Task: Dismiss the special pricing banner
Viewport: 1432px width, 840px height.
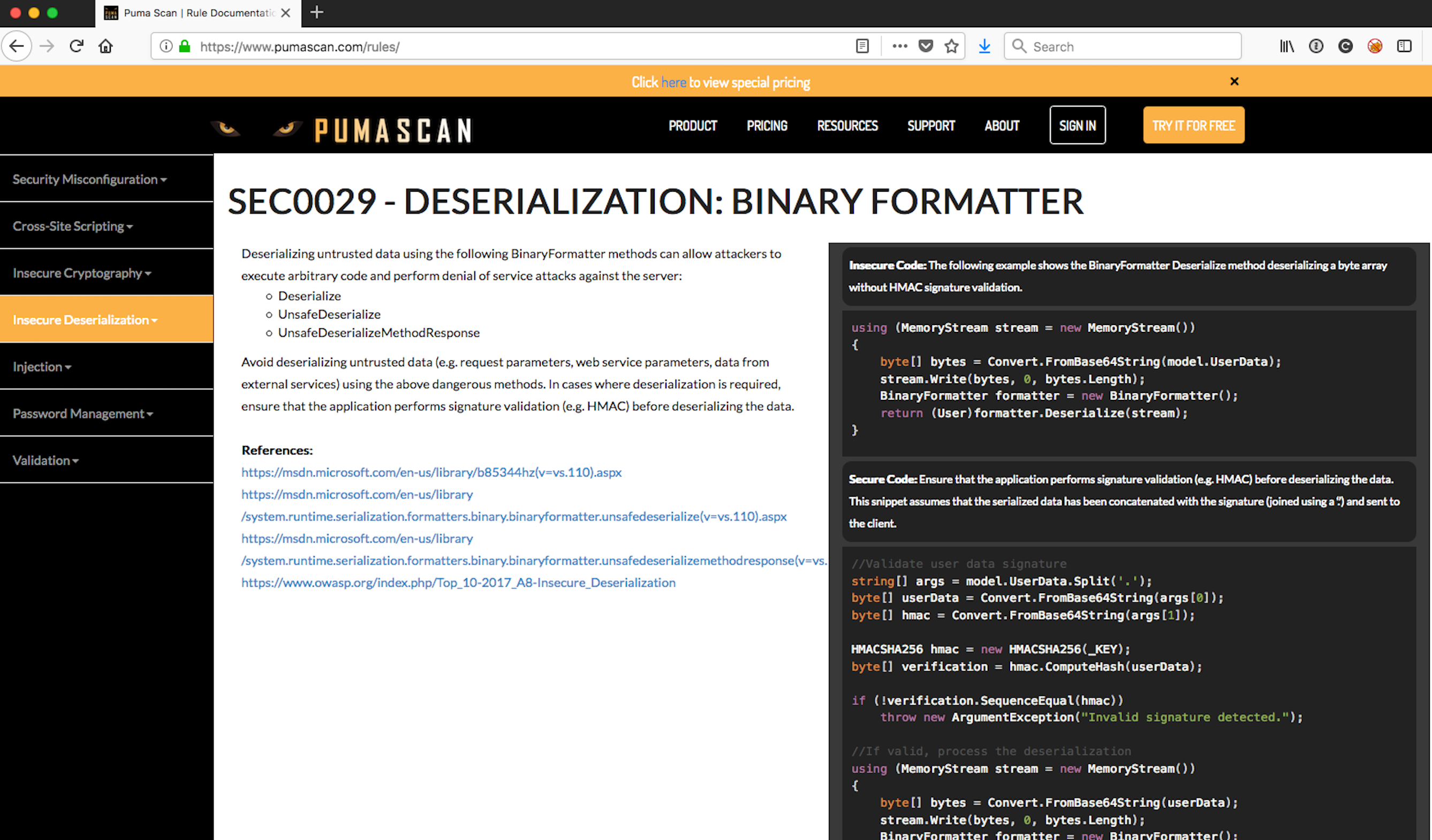Action: point(1234,81)
